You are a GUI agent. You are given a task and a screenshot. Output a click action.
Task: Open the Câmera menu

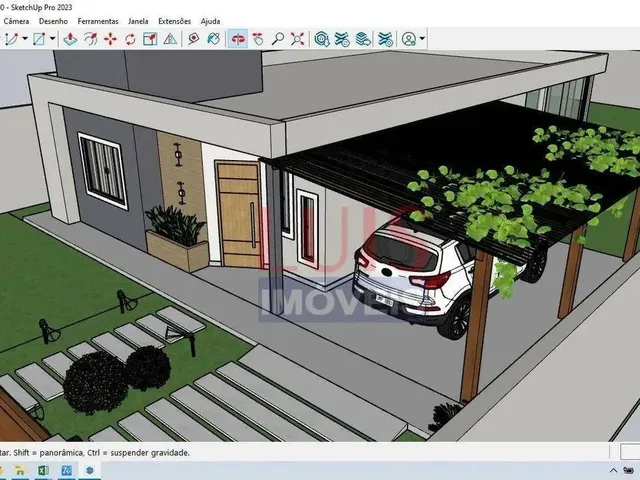(x=16, y=21)
